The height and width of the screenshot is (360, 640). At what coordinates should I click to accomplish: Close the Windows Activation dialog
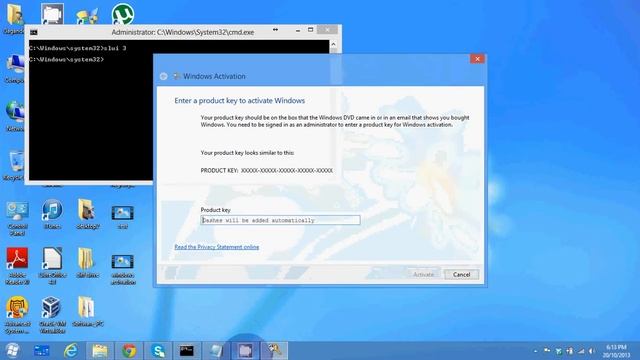pos(477,59)
